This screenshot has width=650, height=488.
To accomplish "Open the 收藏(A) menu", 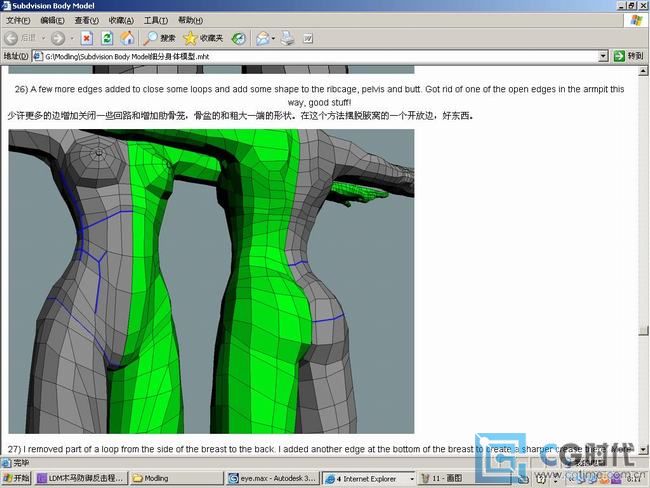I will [x=121, y=20].
